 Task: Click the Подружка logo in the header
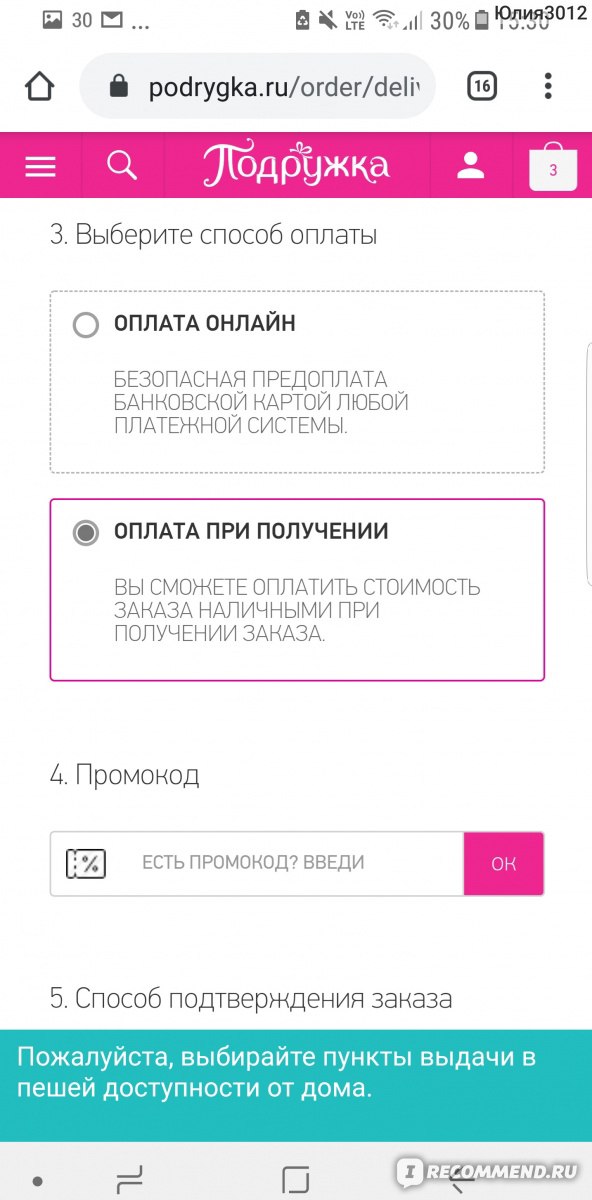[295, 165]
